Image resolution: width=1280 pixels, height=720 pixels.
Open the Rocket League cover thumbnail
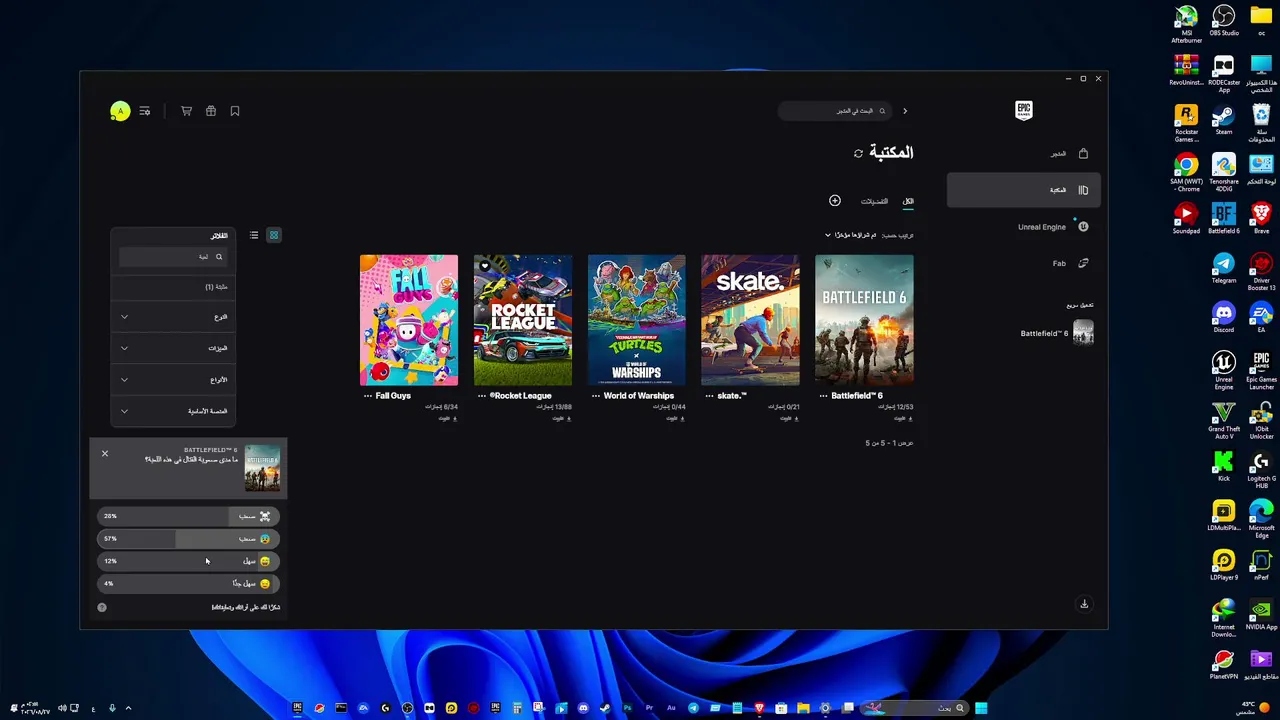coord(523,320)
